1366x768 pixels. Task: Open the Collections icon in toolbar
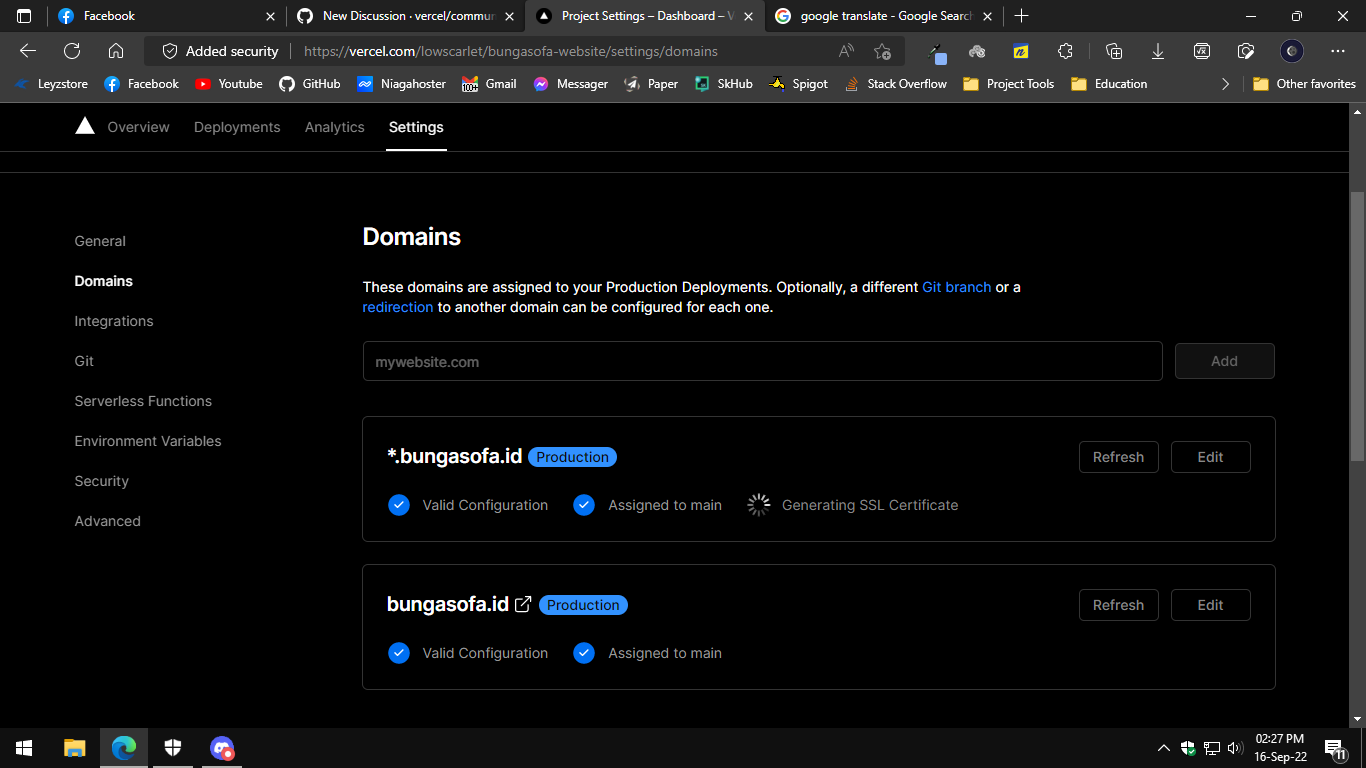(1114, 51)
